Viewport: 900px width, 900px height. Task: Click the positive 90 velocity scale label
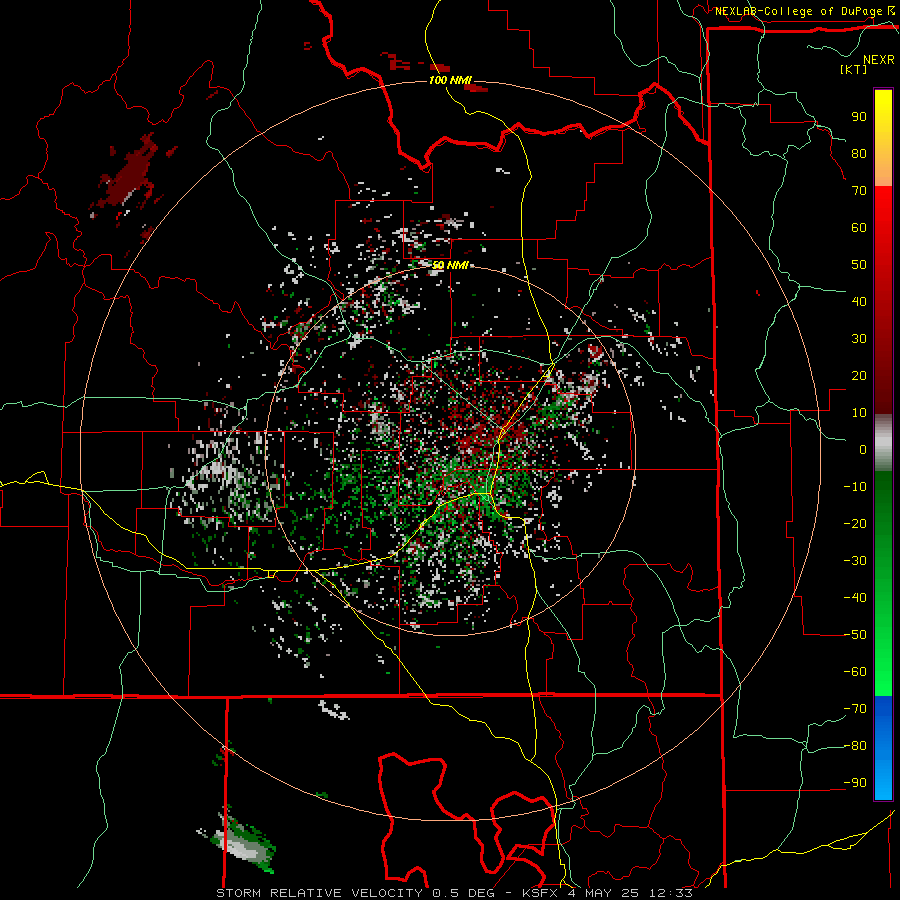[x=859, y=117]
